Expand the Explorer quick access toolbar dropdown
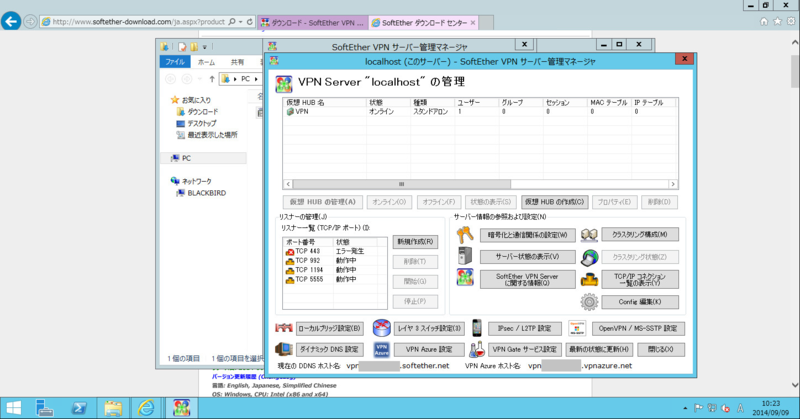This screenshot has height=419, width=800. (205, 47)
